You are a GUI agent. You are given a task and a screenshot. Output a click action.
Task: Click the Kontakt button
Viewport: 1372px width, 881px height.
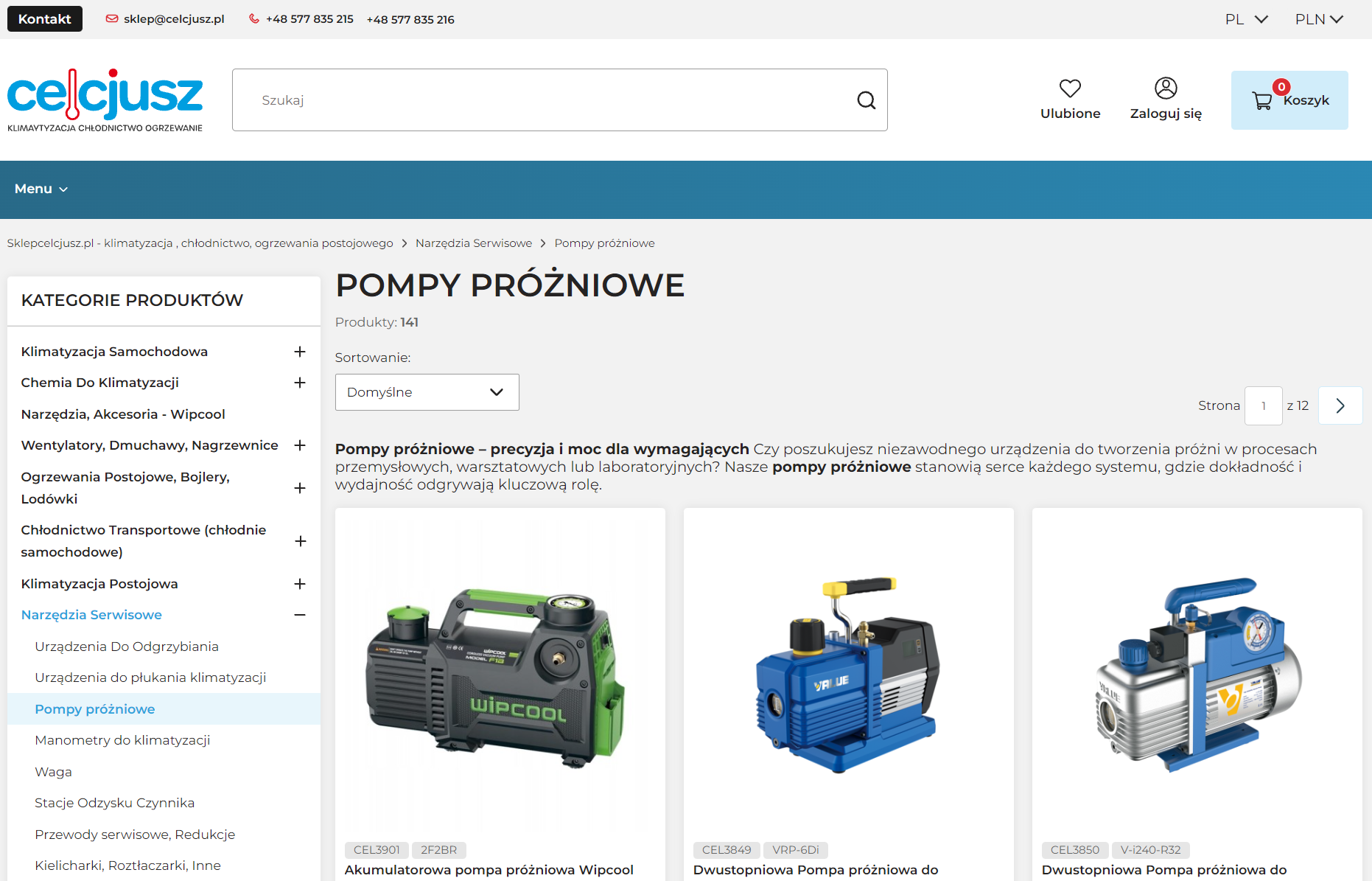point(45,19)
